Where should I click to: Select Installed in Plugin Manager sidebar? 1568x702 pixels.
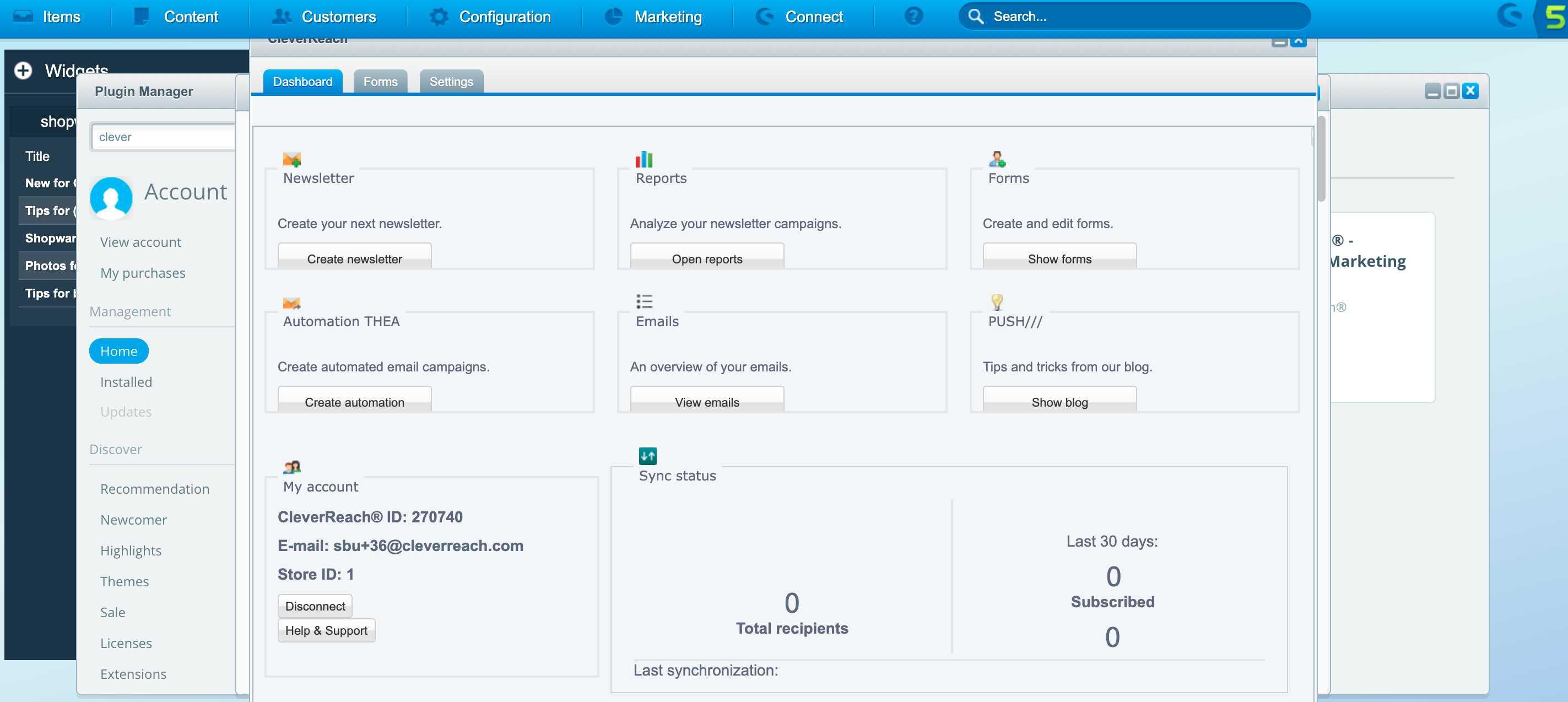click(x=126, y=382)
